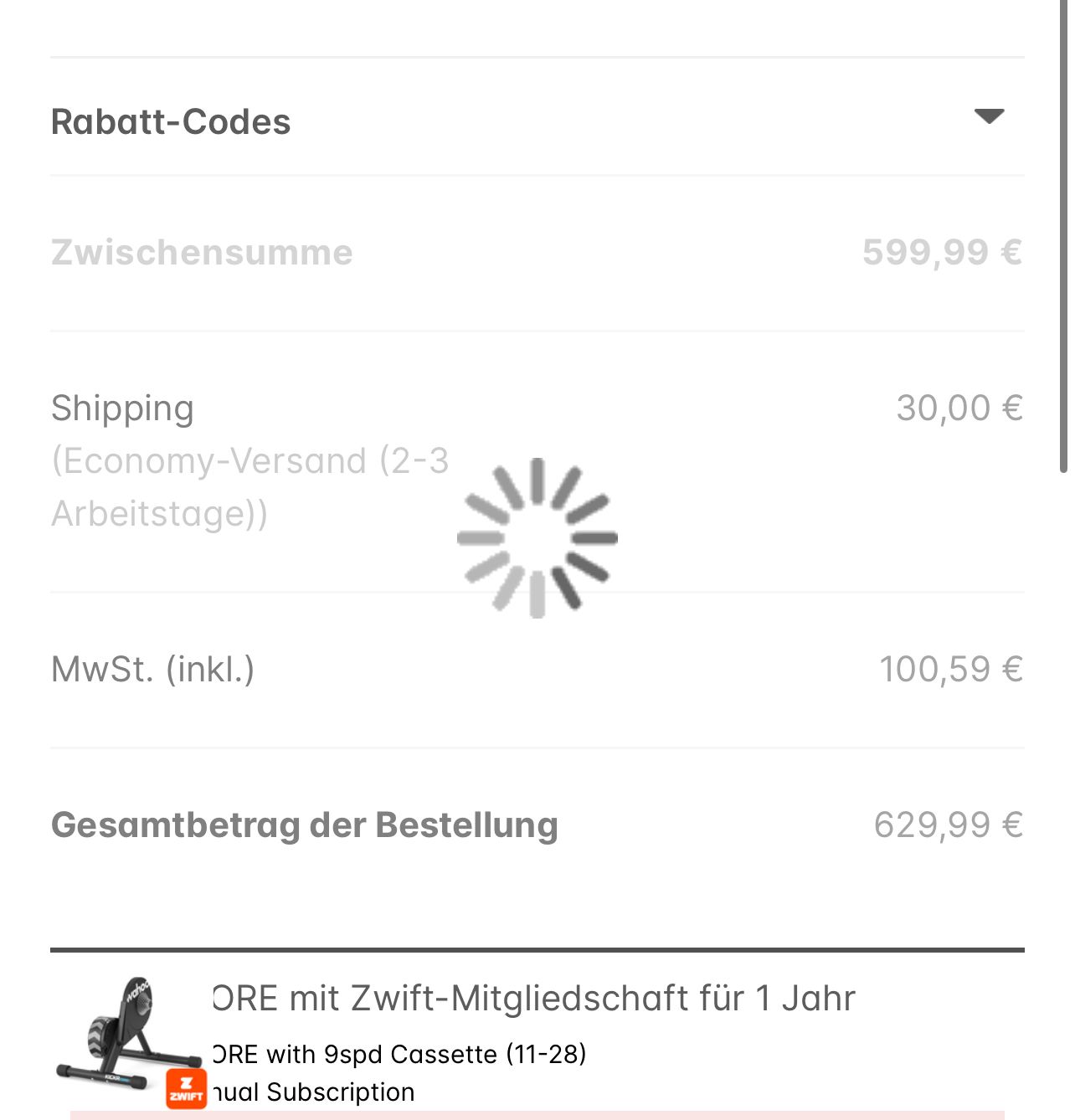Select the Economy-Versand shipping description
Screen dimensions: 1075x1120
249,486
